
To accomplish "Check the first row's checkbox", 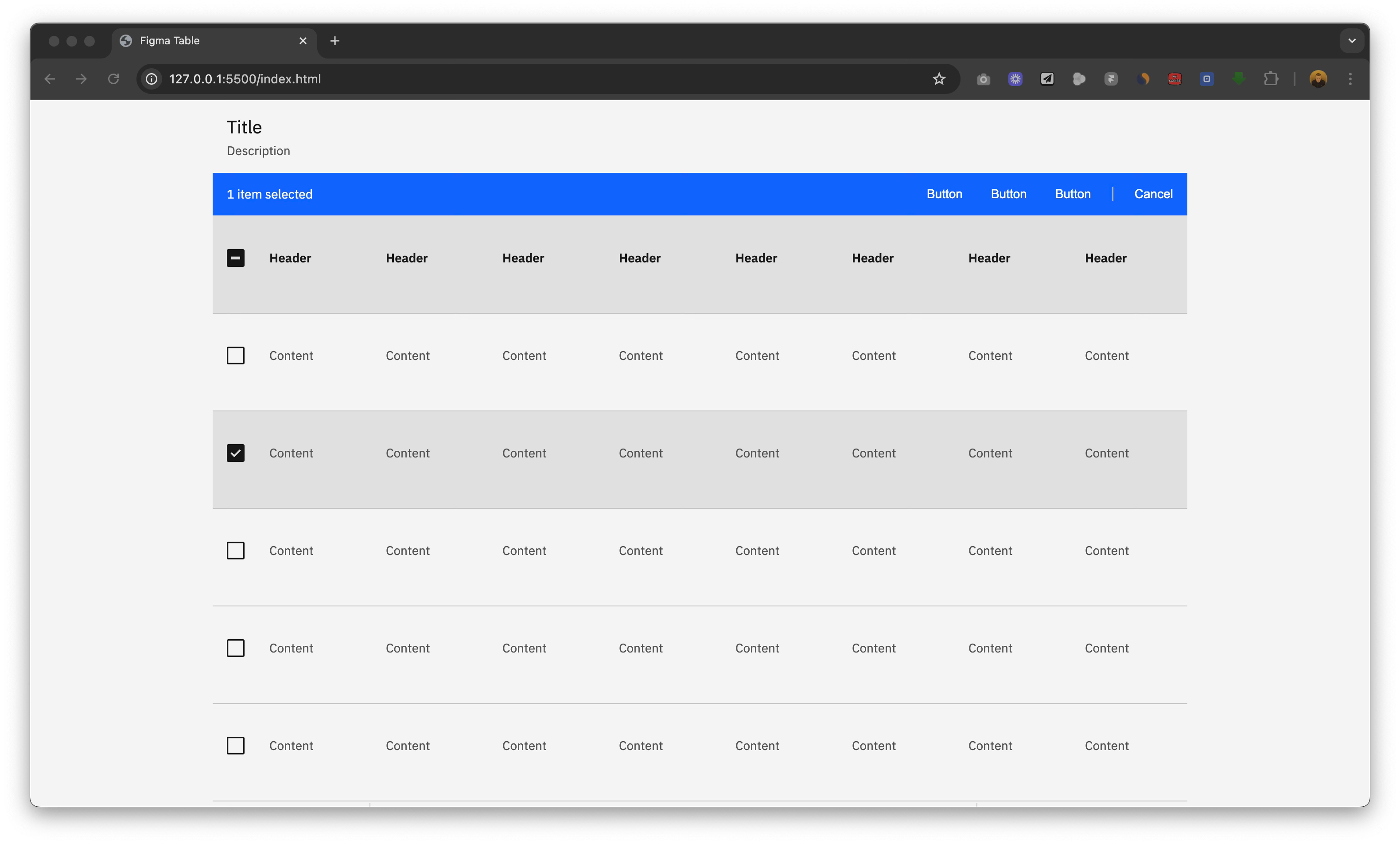I will (x=235, y=356).
